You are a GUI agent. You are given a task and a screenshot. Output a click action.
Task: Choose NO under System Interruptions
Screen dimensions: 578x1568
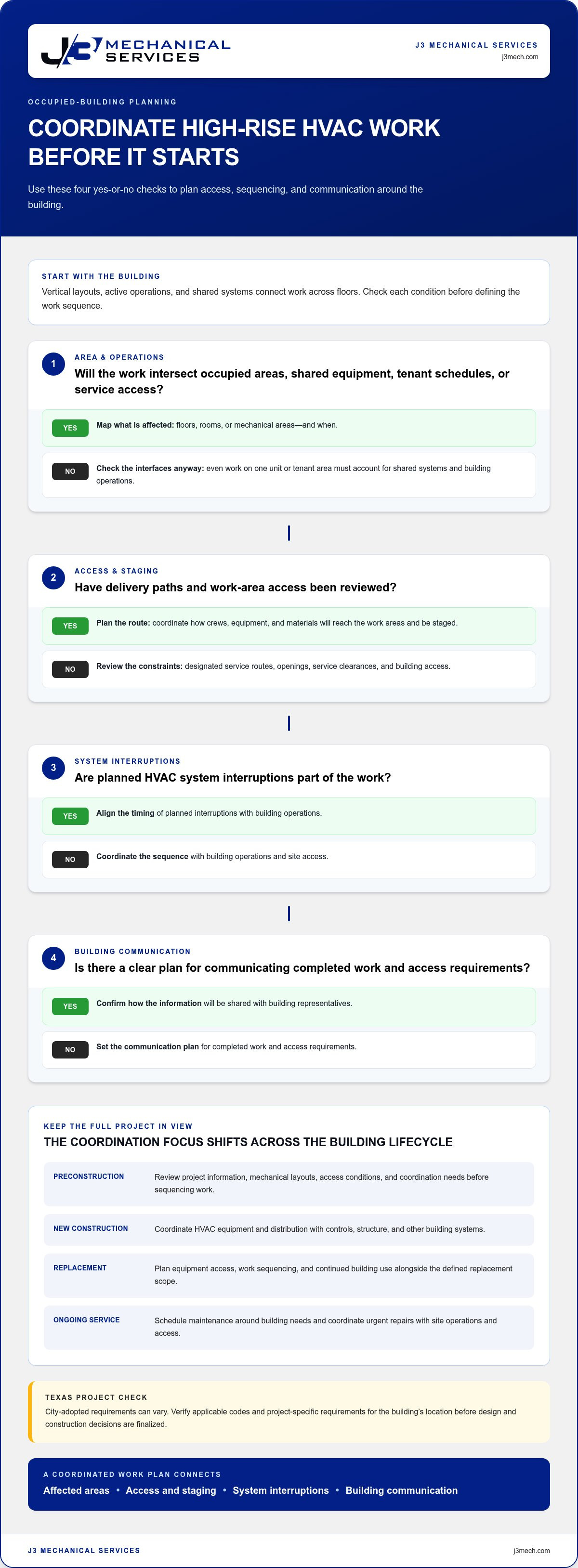coord(70,860)
